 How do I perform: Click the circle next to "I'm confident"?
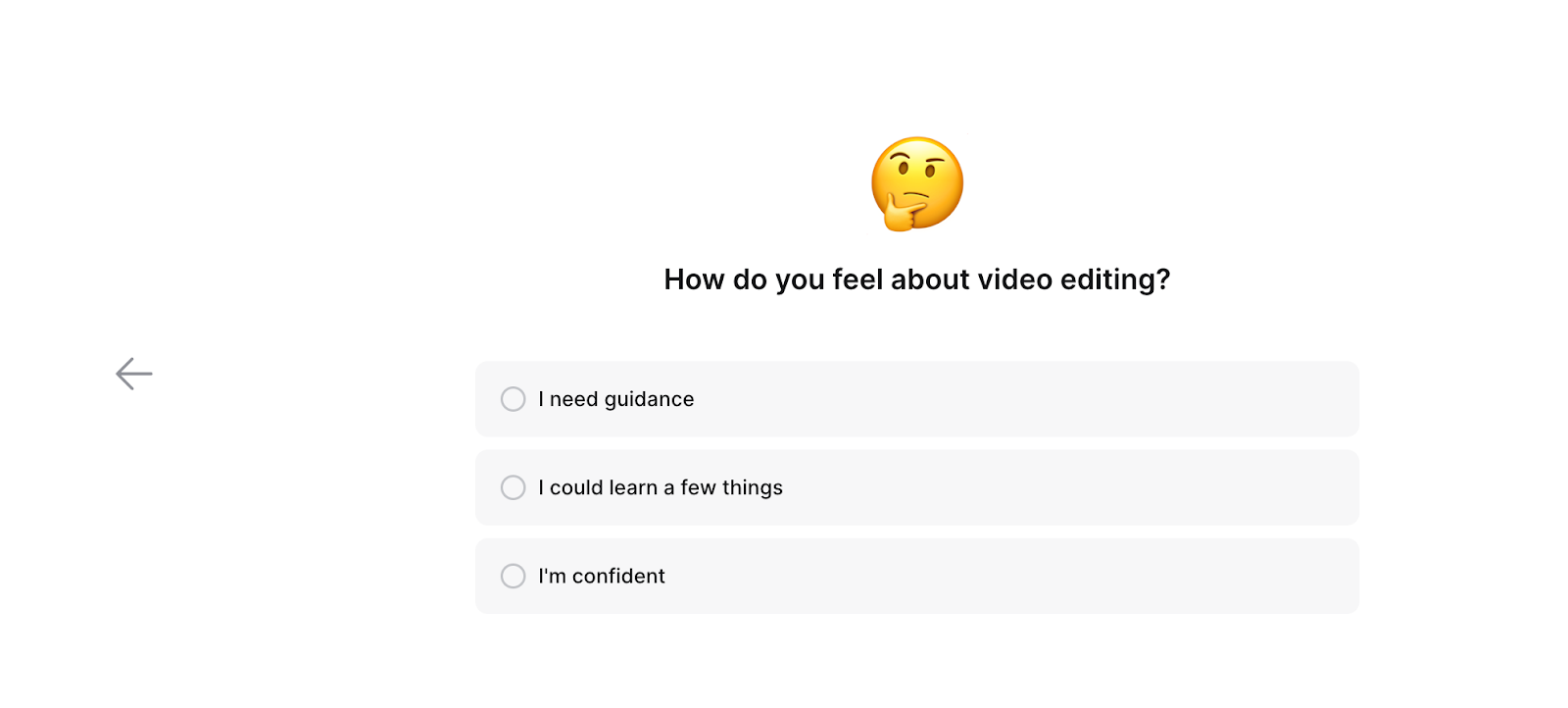tap(513, 576)
